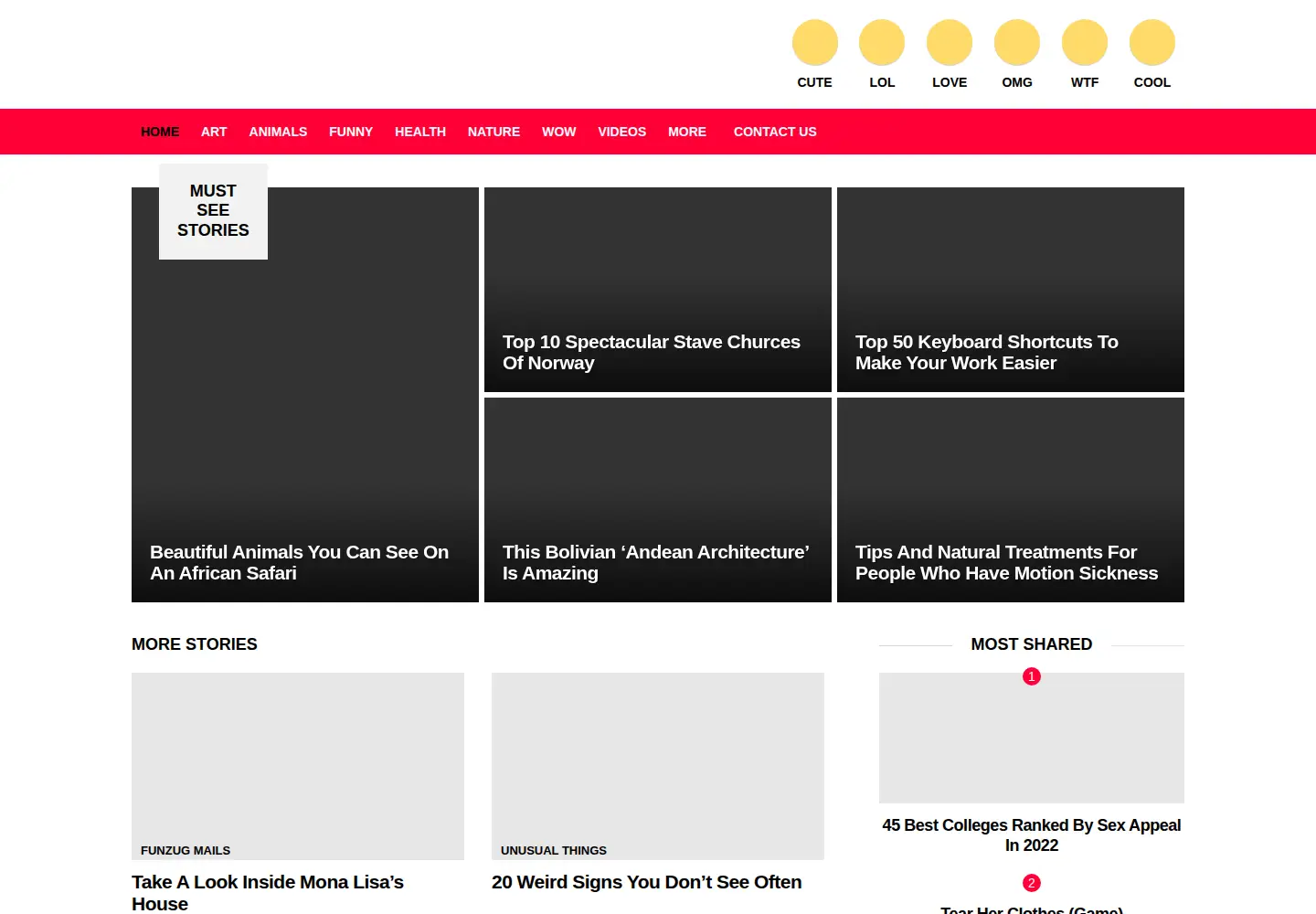1316x914 pixels.
Task: Open the ANIMALS menu category
Action: 278,132
